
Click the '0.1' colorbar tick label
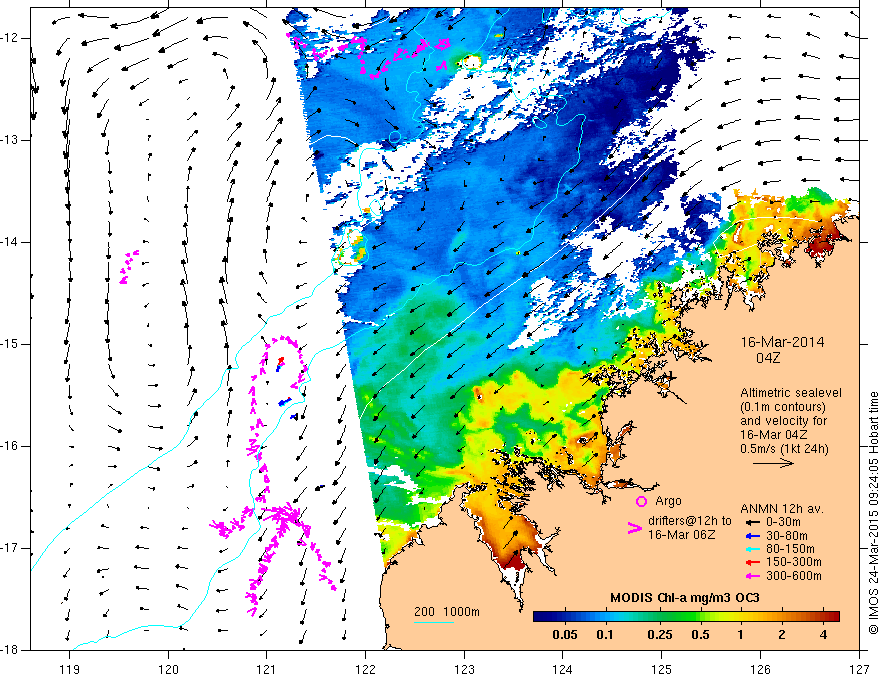604,635
